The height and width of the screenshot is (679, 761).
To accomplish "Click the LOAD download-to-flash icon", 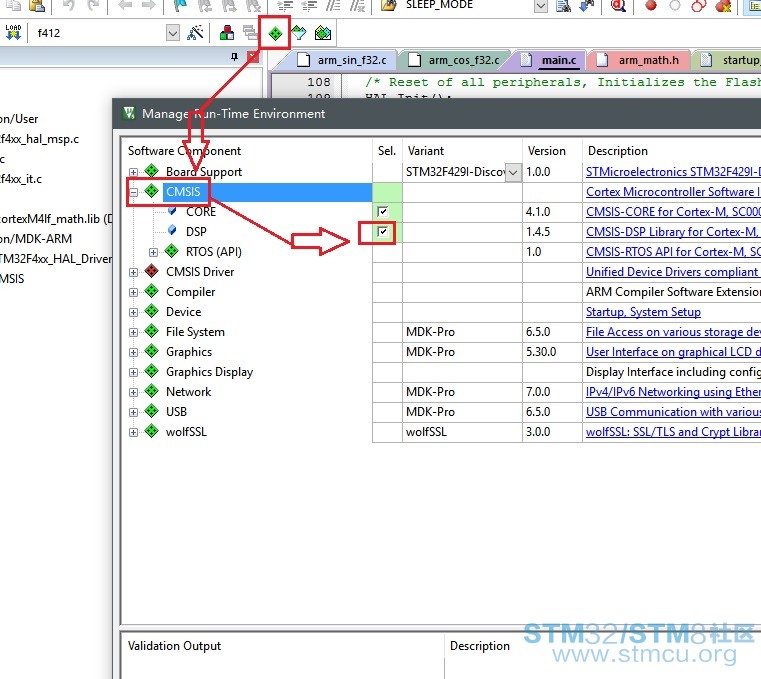I will [13, 33].
